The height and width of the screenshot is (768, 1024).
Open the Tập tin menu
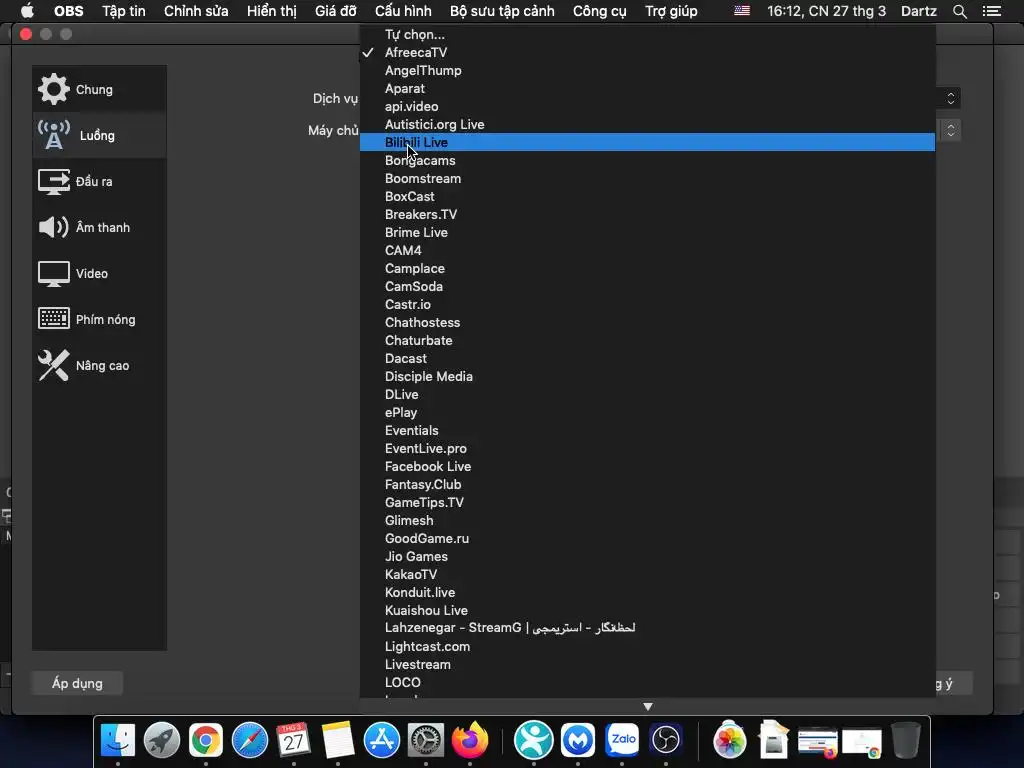[123, 11]
